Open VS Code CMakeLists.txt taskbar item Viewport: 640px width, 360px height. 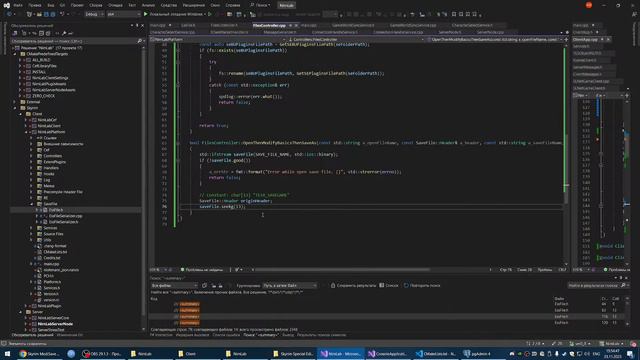436,353
